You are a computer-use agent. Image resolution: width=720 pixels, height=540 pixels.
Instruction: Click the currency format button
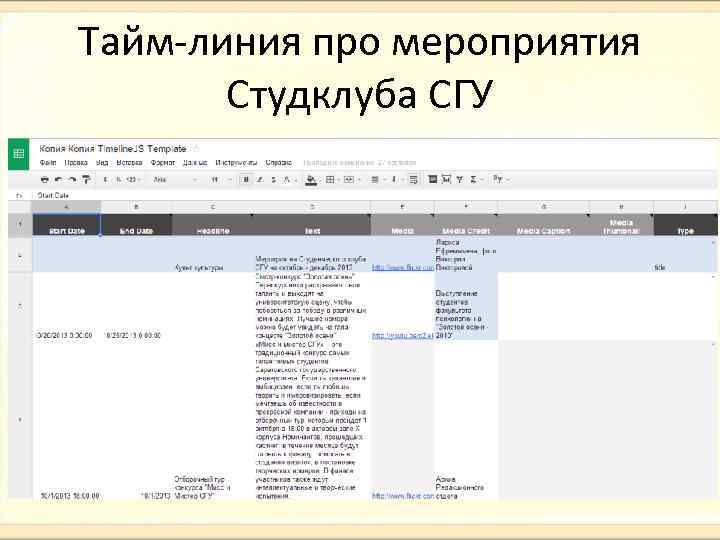point(106,180)
